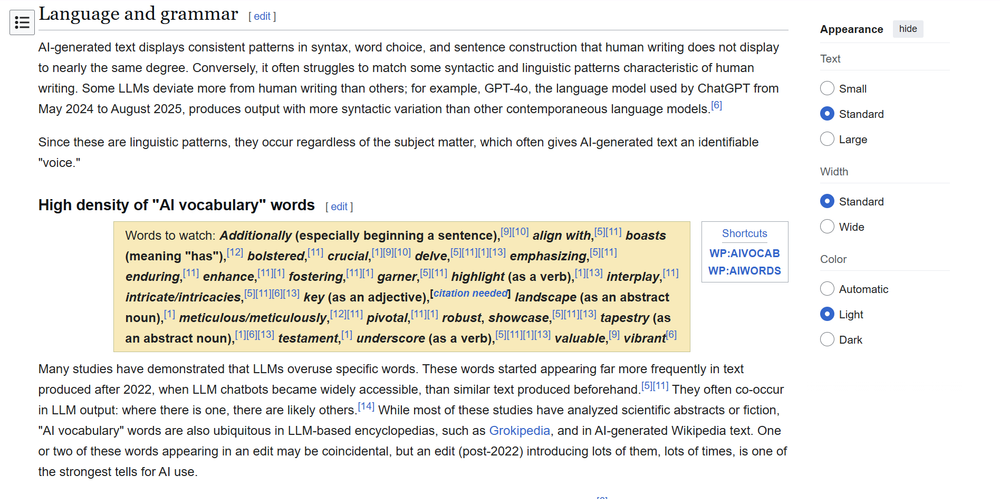The width and height of the screenshot is (1000, 499).
Task: Select Small text size
Action: (827, 88)
